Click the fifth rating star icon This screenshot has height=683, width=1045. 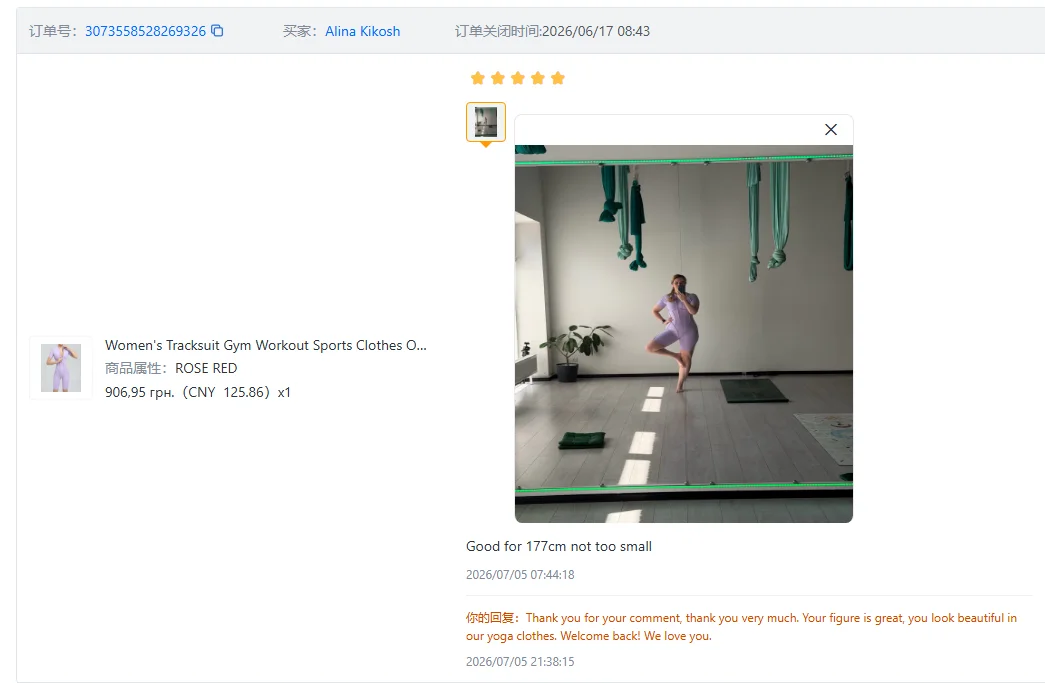[558, 79]
